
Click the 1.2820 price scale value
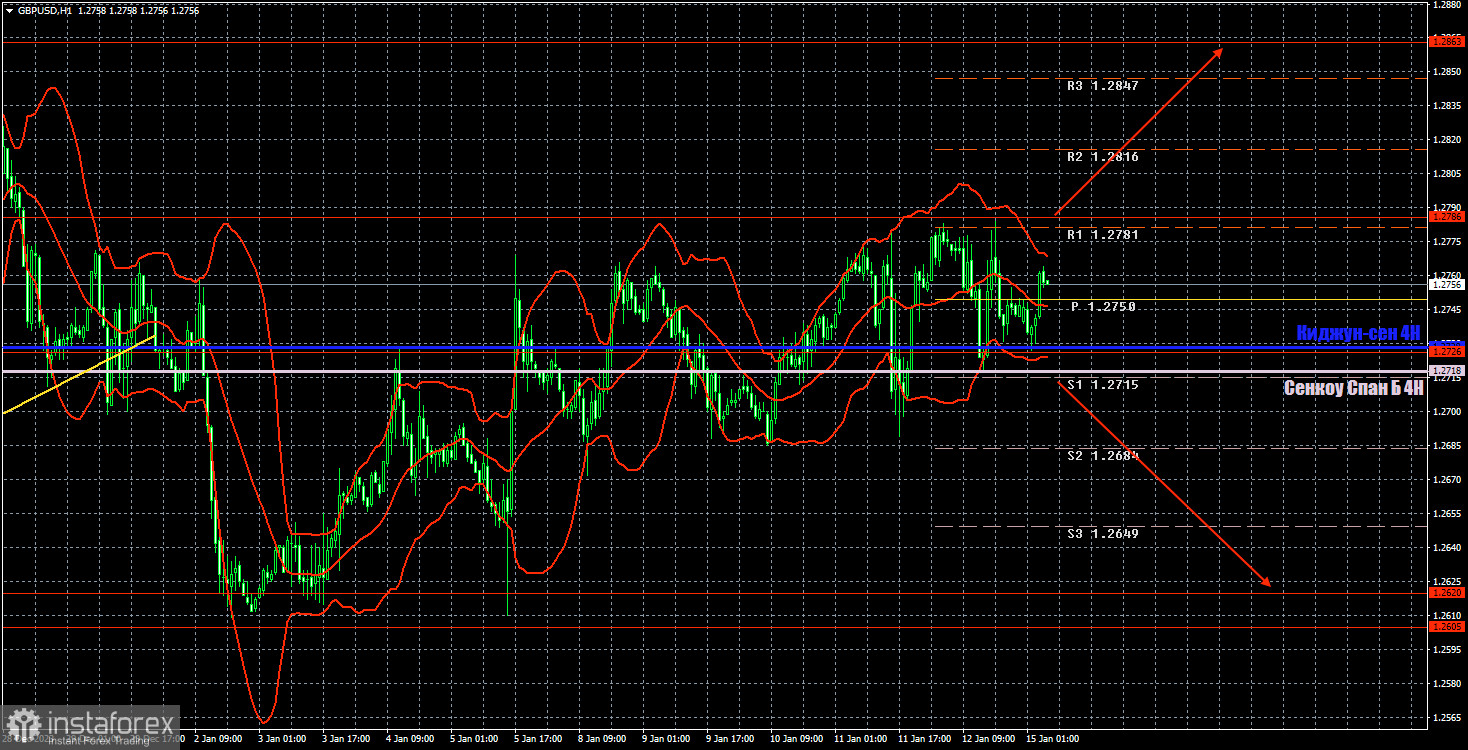pyautogui.click(x=1447, y=140)
